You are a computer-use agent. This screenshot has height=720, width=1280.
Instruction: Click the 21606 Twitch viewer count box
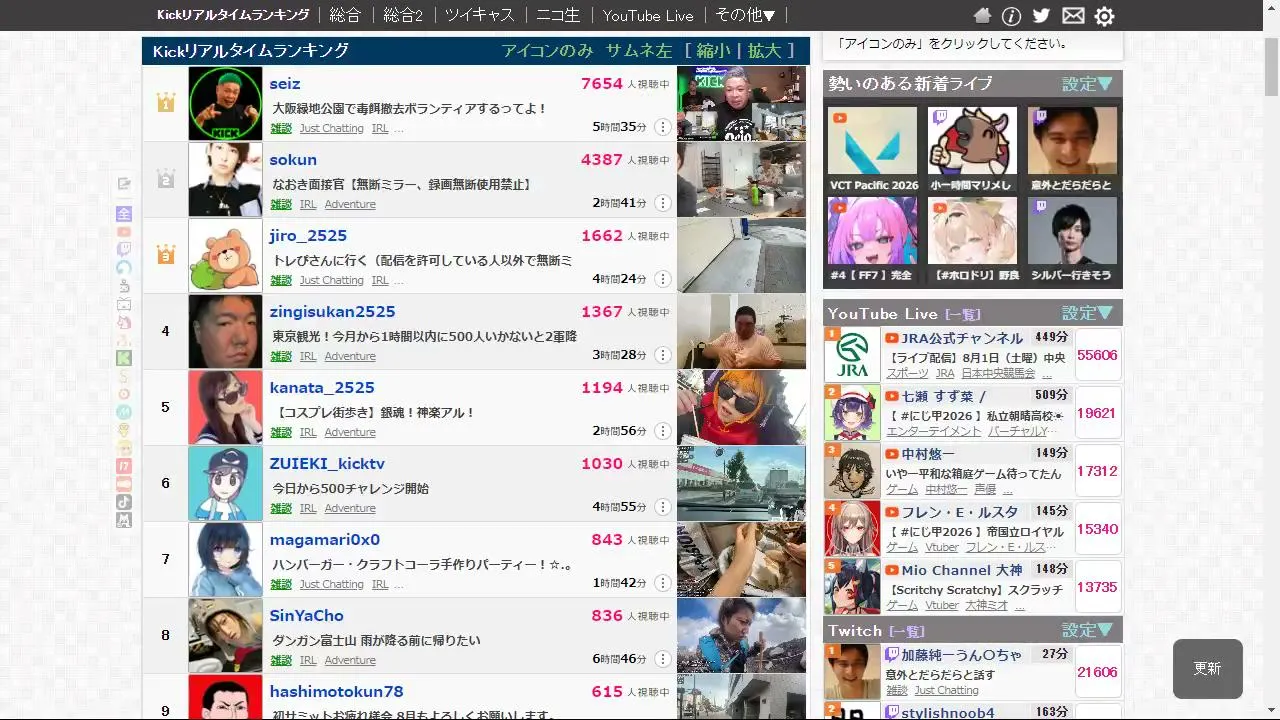(x=1097, y=672)
